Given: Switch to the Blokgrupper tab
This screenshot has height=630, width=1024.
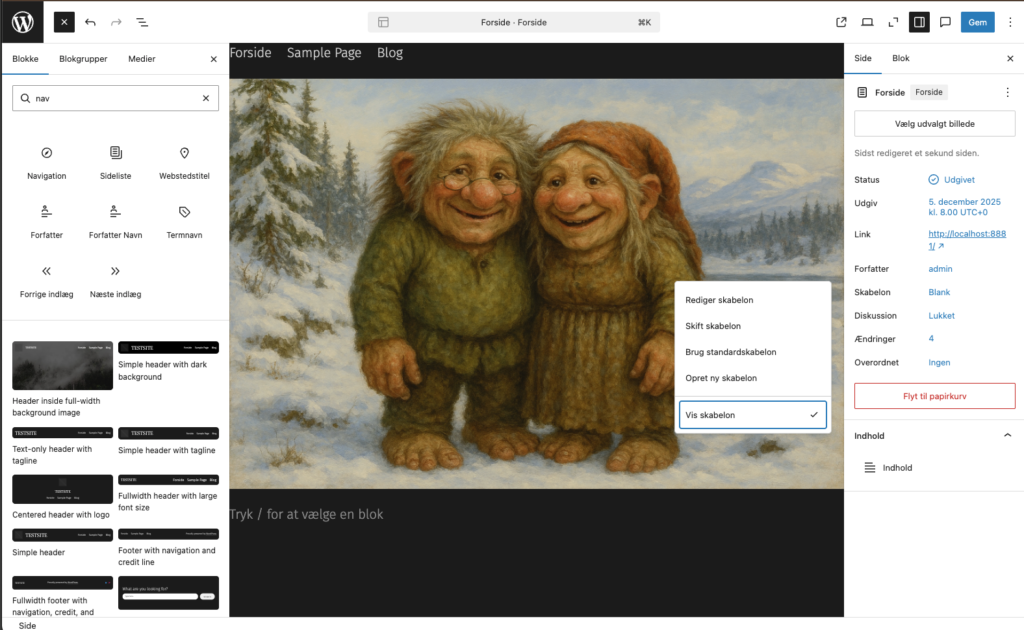Looking at the screenshot, I should coord(83,59).
